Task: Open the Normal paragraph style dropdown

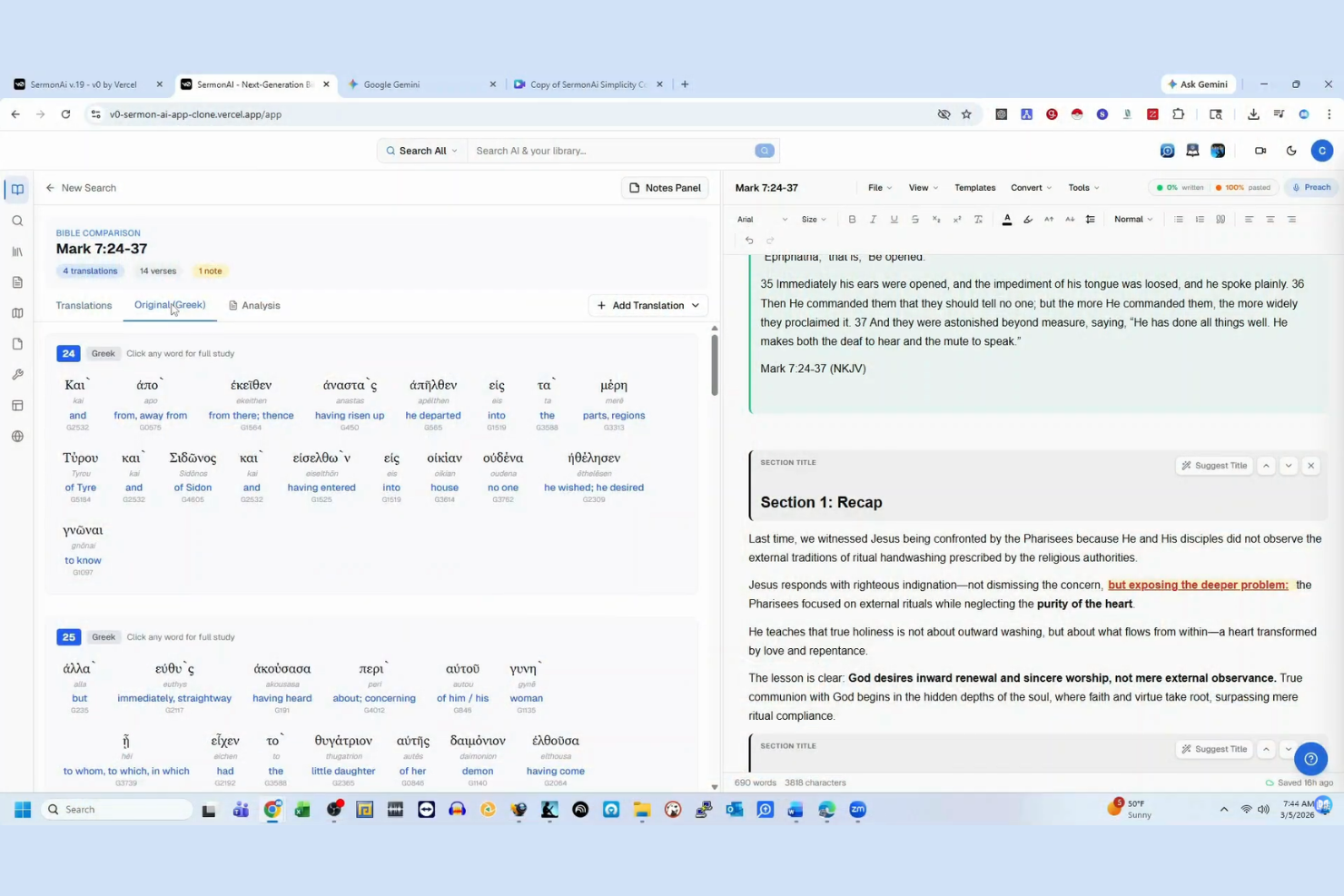Action: pos(1132,219)
